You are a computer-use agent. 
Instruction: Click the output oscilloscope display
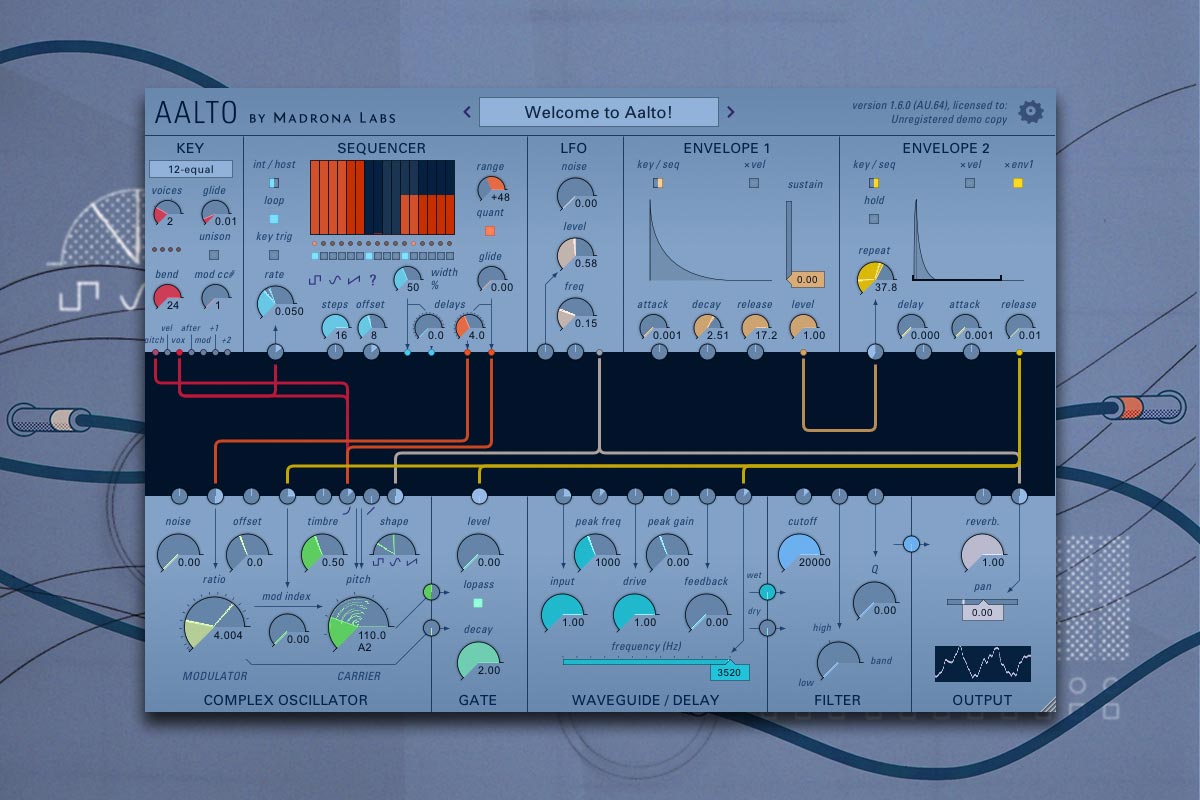tap(982, 663)
